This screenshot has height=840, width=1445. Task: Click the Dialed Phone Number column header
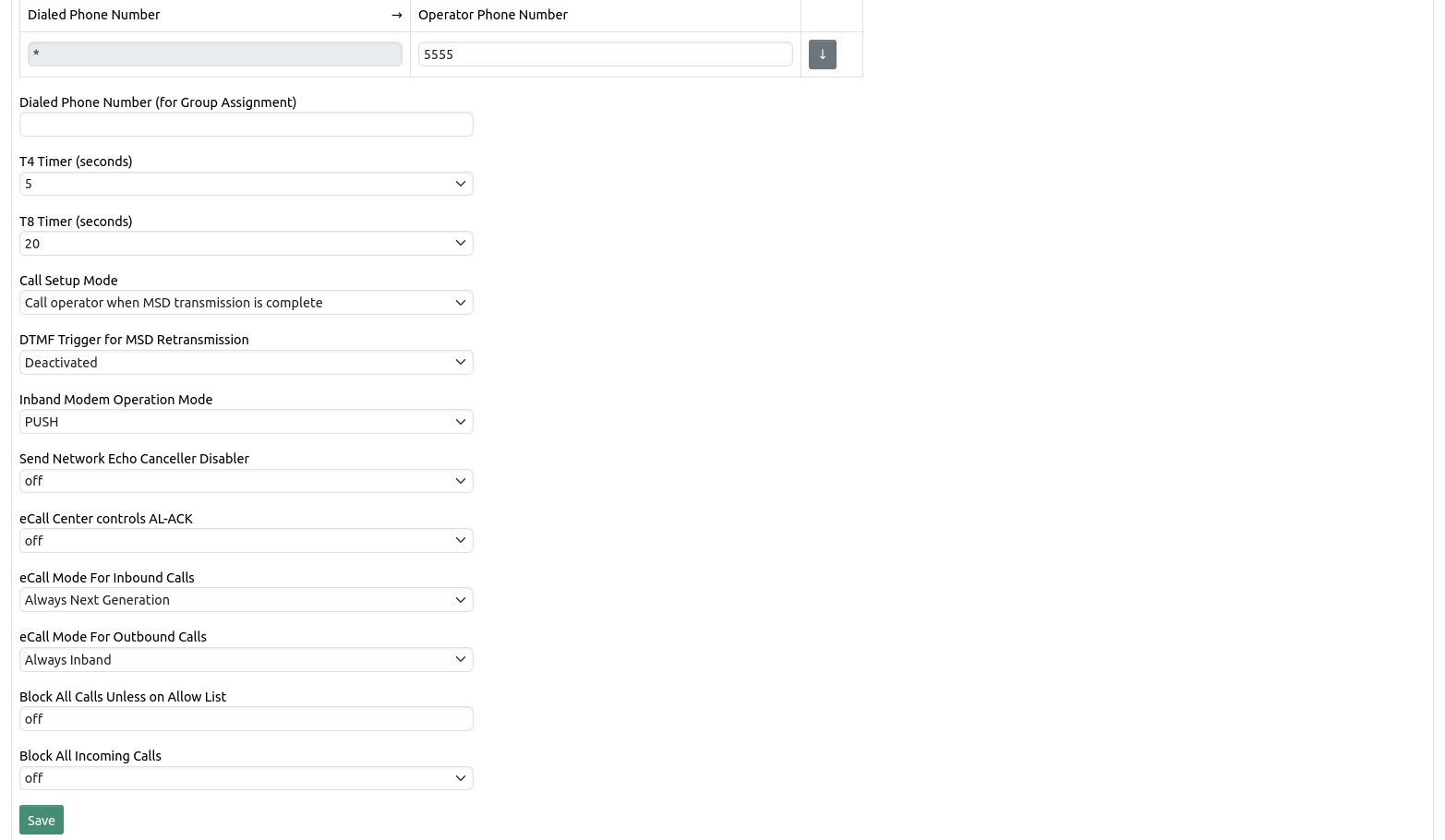click(93, 14)
